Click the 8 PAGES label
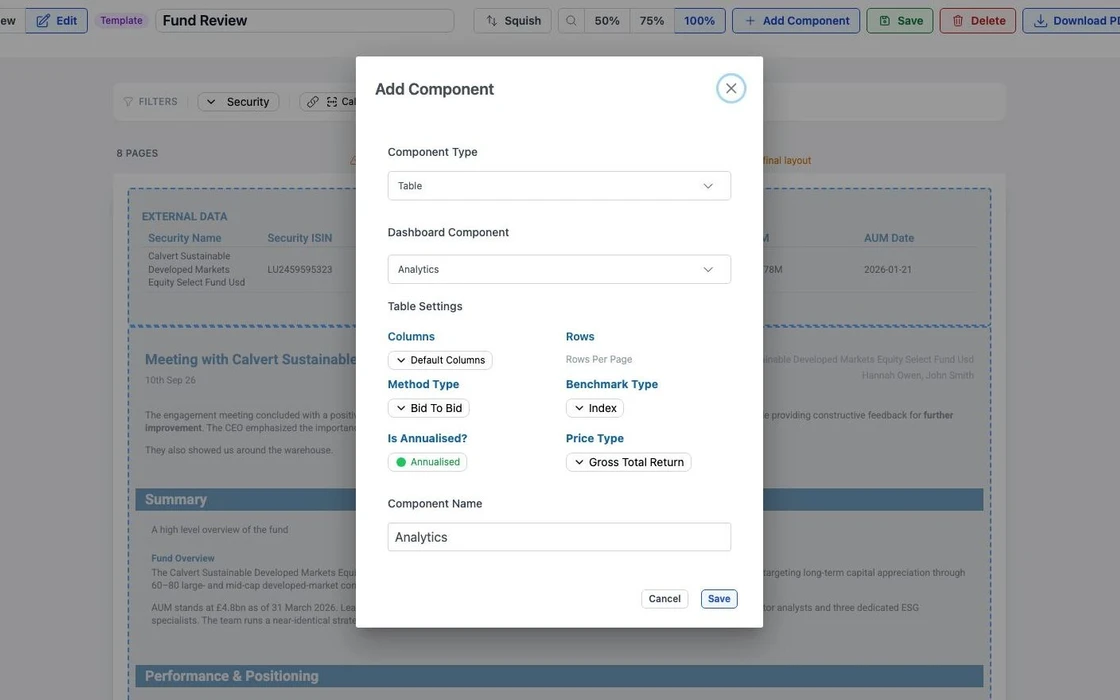This screenshot has width=1120, height=700. click(137, 153)
